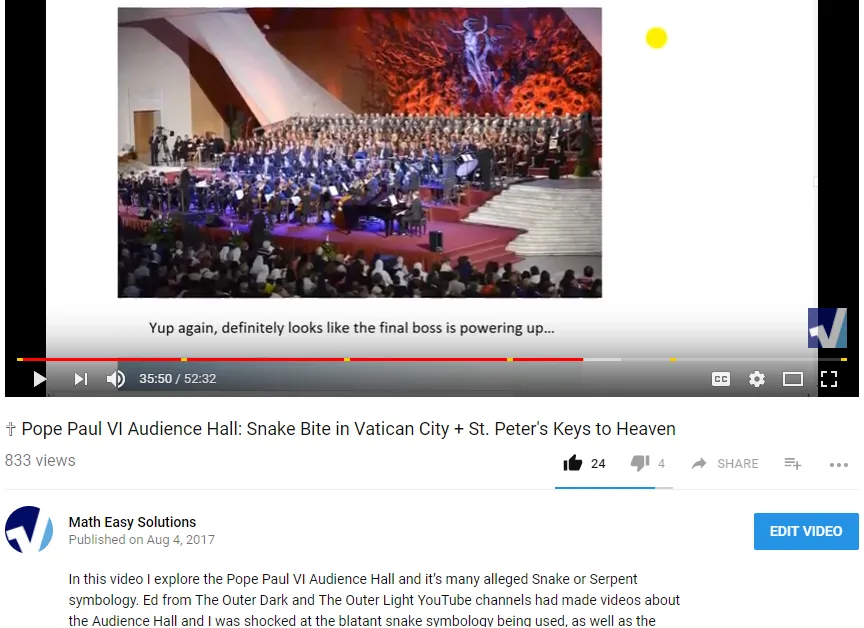
Task: Click the video title text
Action: click(348, 429)
